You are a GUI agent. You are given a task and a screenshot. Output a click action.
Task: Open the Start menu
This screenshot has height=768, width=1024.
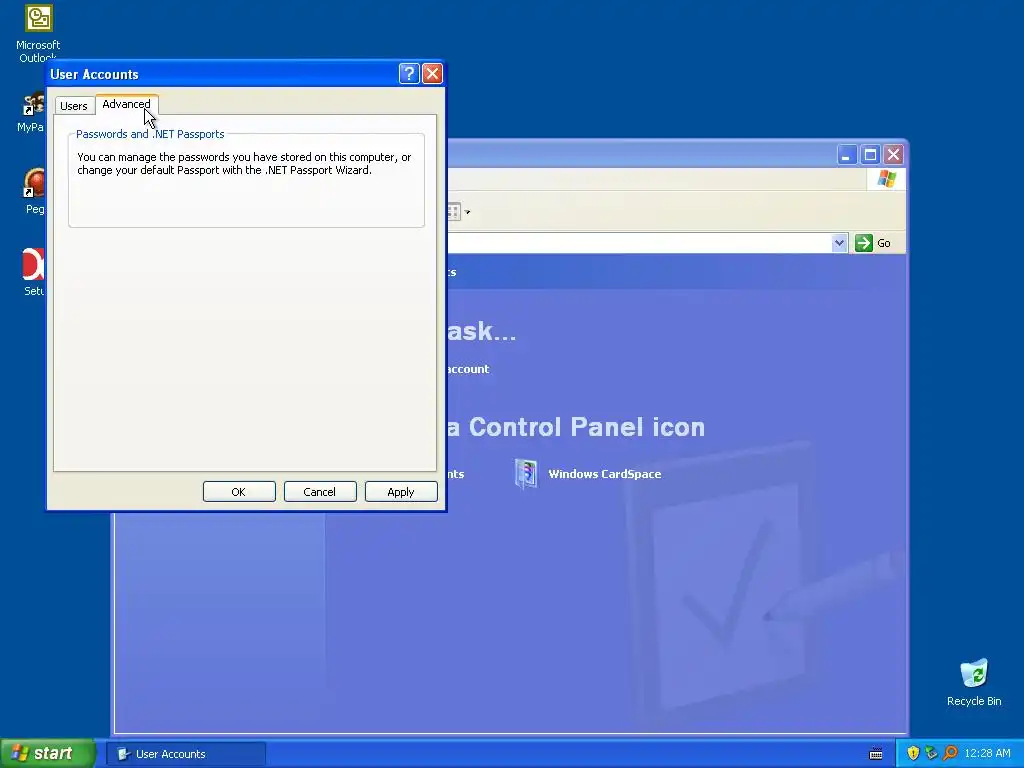coord(48,754)
